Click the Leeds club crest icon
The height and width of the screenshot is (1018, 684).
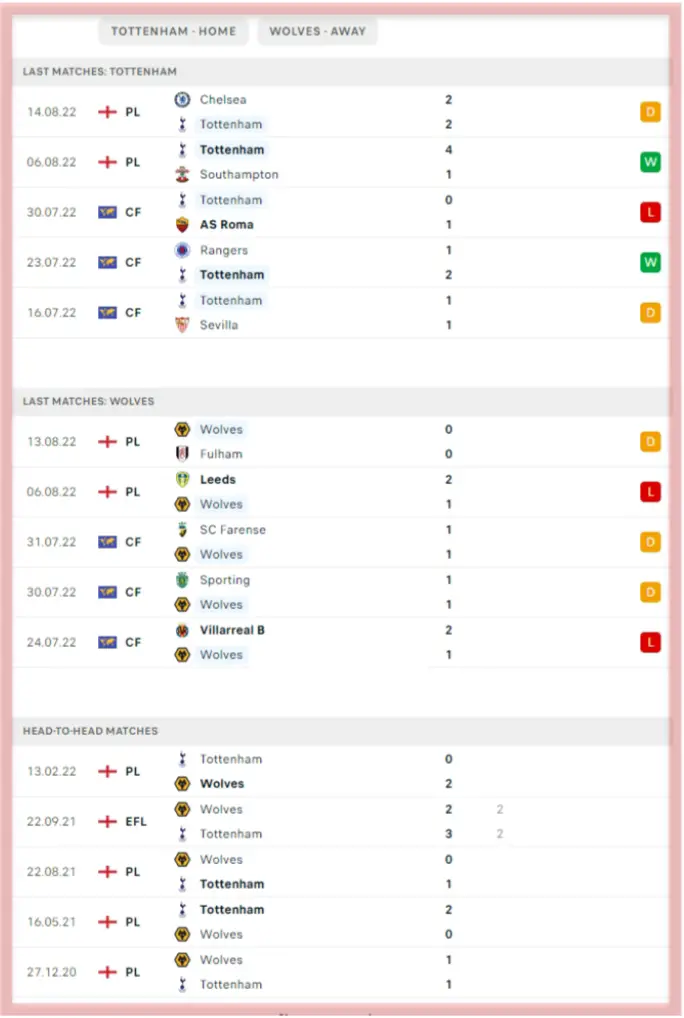182,479
